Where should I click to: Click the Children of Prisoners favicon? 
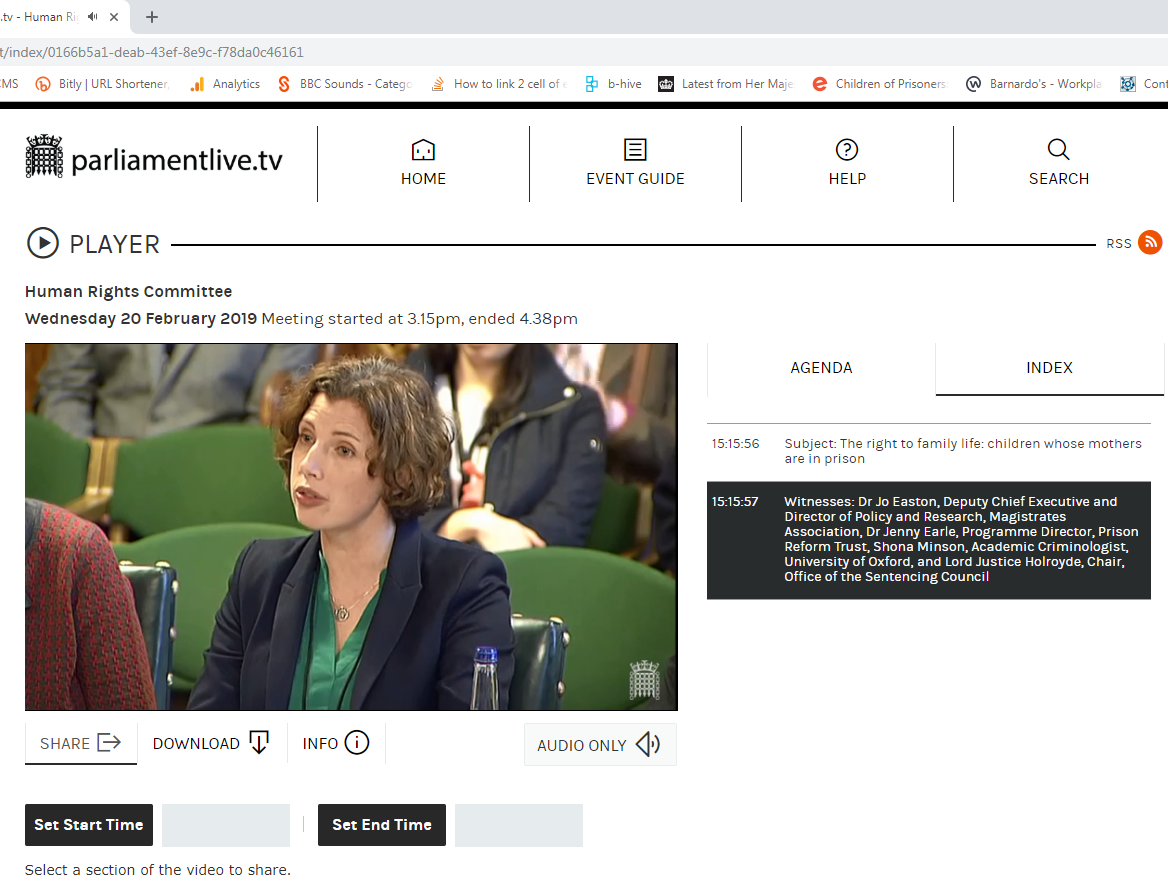tap(819, 84)
